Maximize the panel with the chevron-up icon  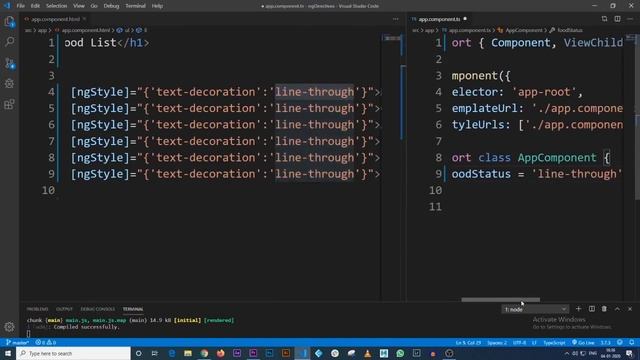[x=617, y=309]
